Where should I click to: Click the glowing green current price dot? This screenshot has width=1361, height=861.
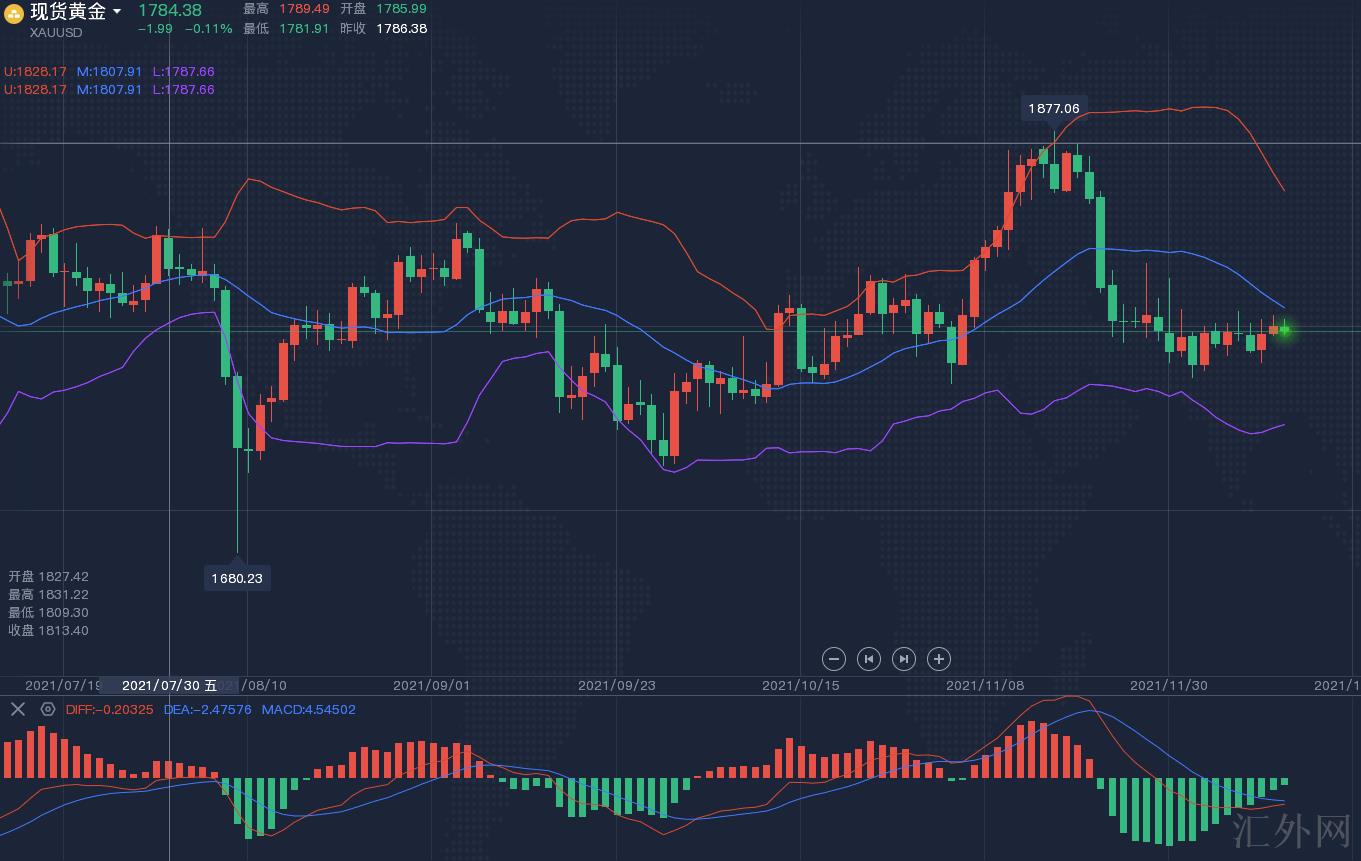click(x=1285, y=330)
